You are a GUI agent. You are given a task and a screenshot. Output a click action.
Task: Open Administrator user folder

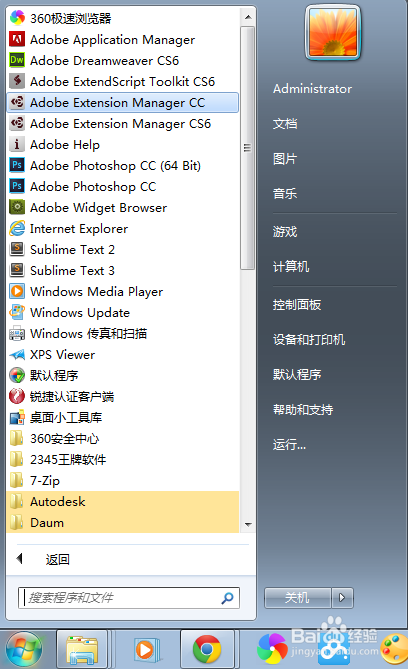tap(312, 89)
